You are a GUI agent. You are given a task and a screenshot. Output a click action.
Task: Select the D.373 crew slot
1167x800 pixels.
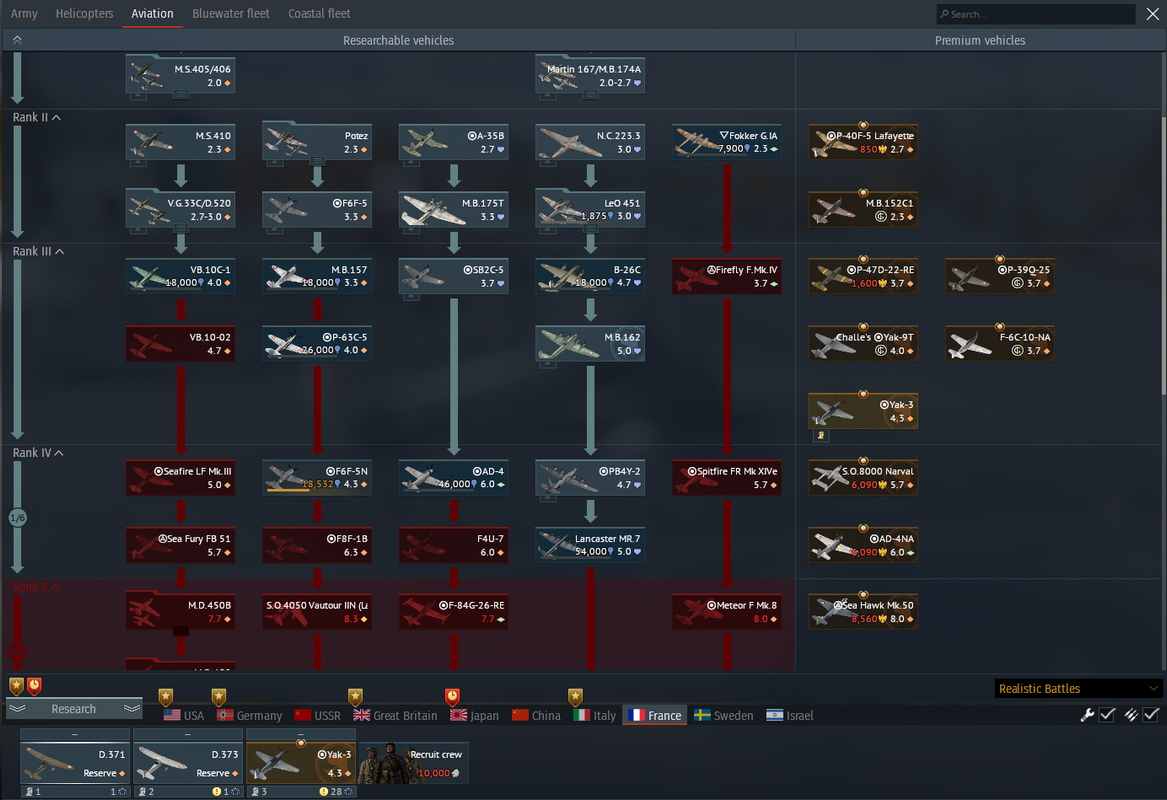(188, 763)
